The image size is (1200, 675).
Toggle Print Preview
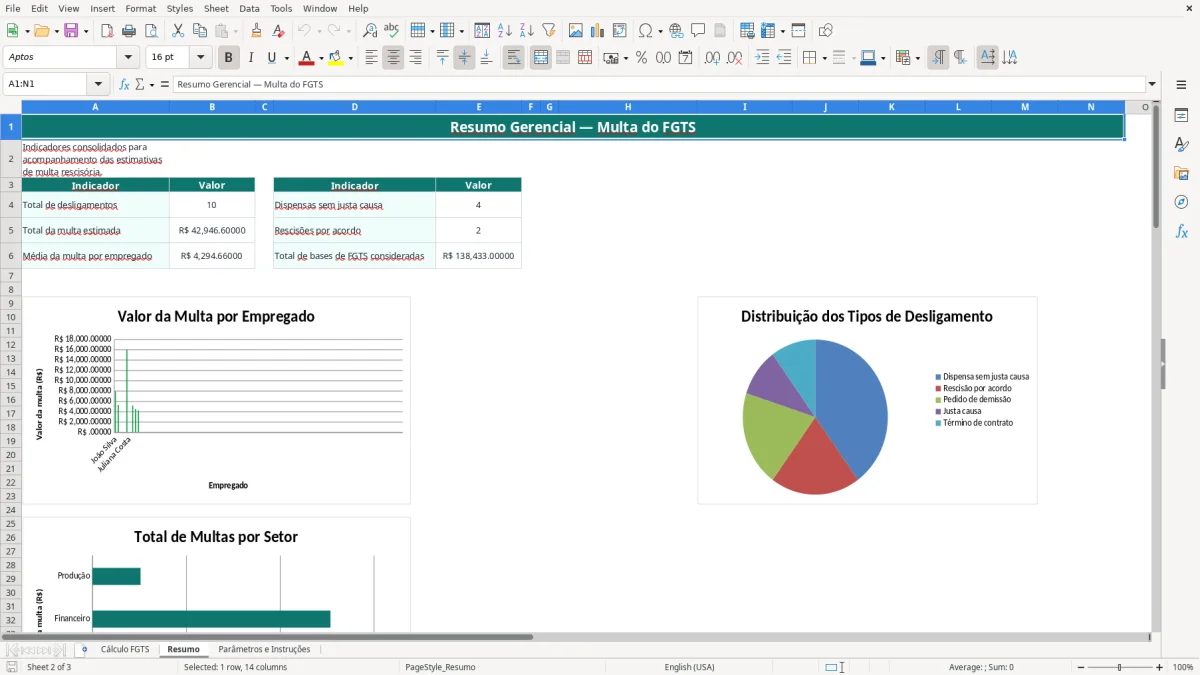(x=150, y=31)
